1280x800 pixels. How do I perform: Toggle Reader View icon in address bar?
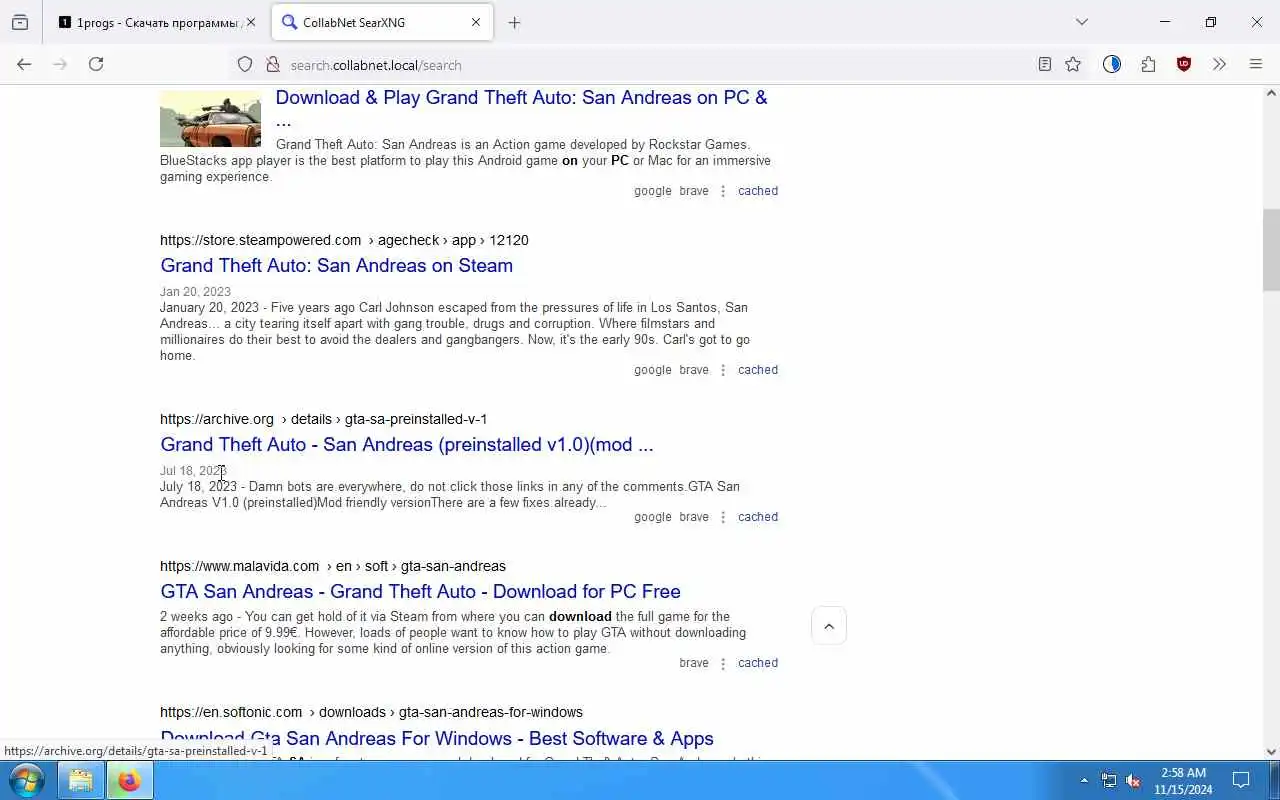pyautogui.click(x=1044, y=64)
